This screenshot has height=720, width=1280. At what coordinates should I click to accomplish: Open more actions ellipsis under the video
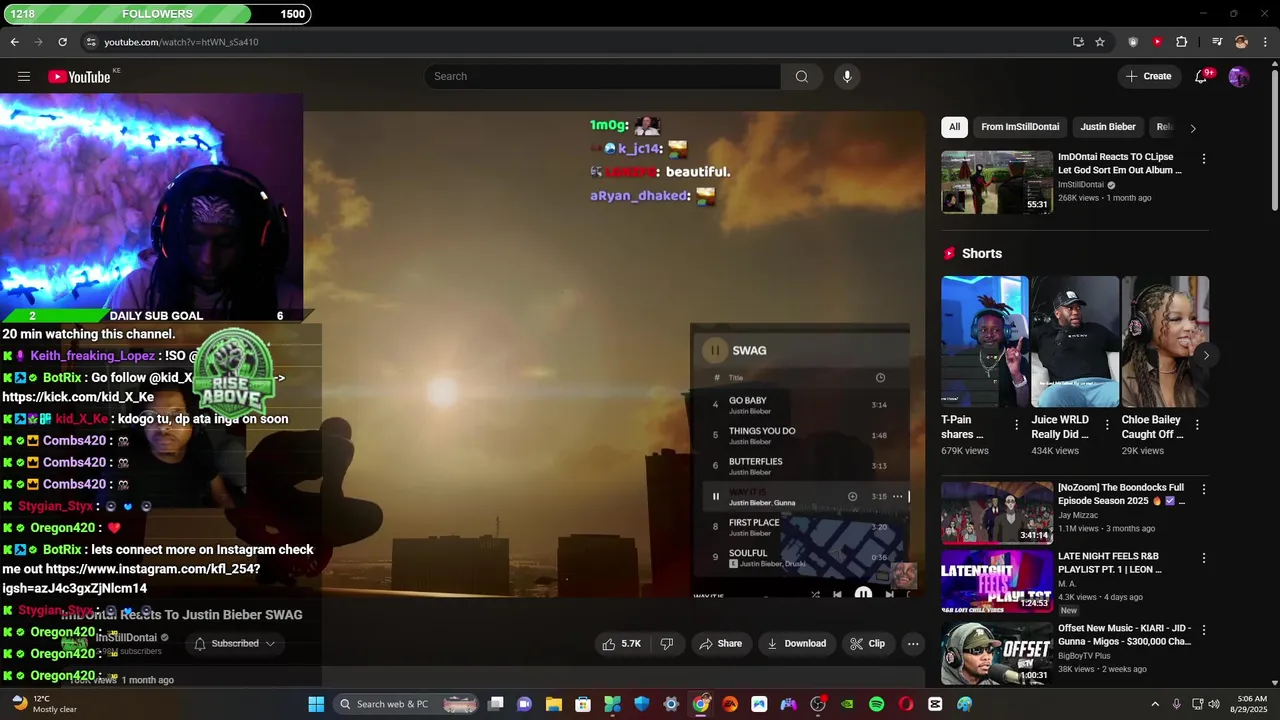point(913,644)
